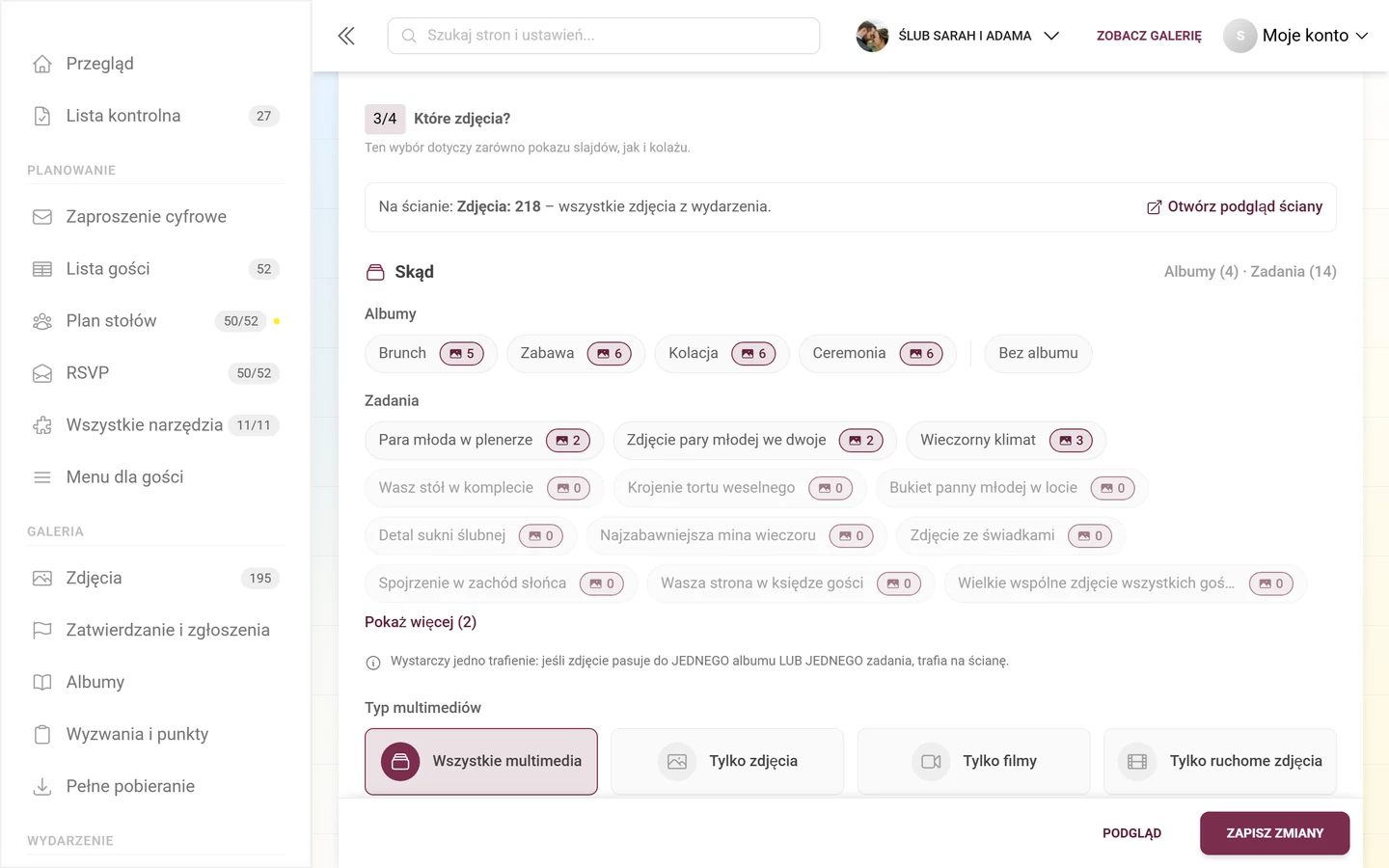Expand Moje konto account menu
1389x868 pixels.
pyautogui.click(x=1296, y=36)
